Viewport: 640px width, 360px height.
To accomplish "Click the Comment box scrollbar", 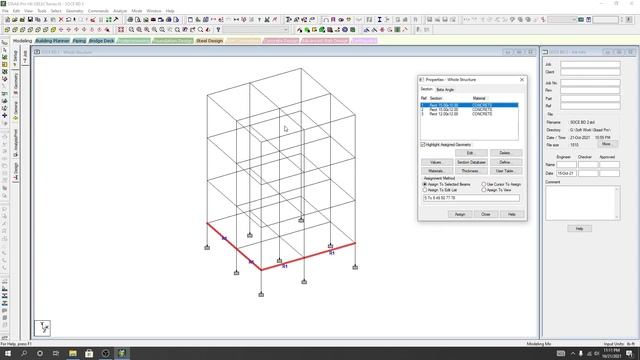I will tap(617, 203).
